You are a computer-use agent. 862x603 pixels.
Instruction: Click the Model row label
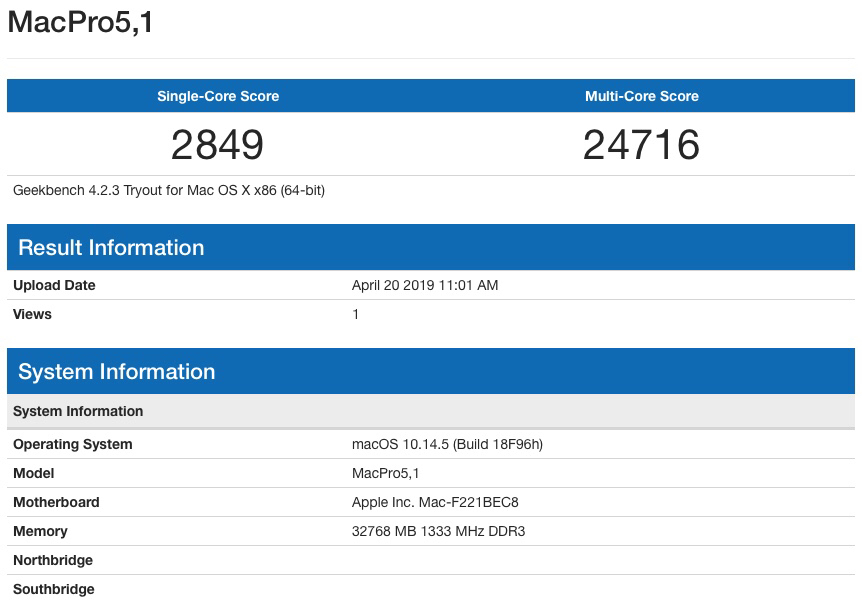pyautogui.click(x=33, y=473)
